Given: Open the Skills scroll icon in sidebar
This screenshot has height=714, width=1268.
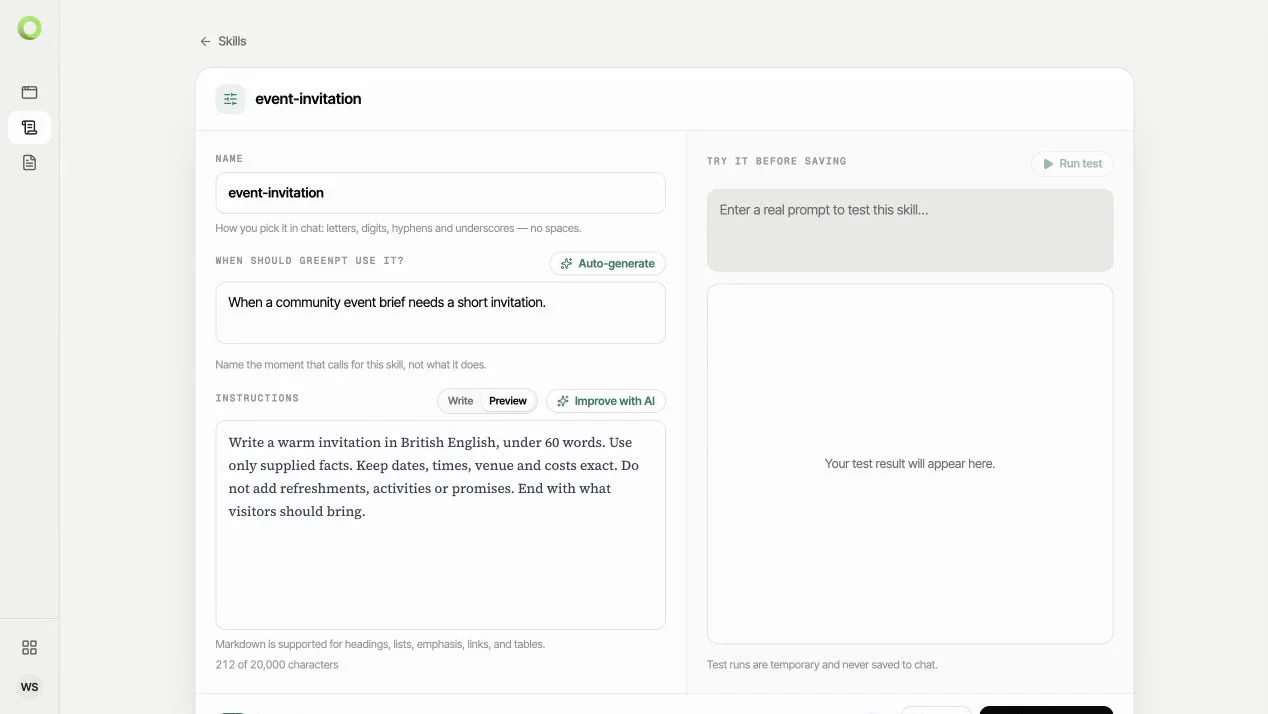Looking at the screenshot, I should click(x=29, y=127).
